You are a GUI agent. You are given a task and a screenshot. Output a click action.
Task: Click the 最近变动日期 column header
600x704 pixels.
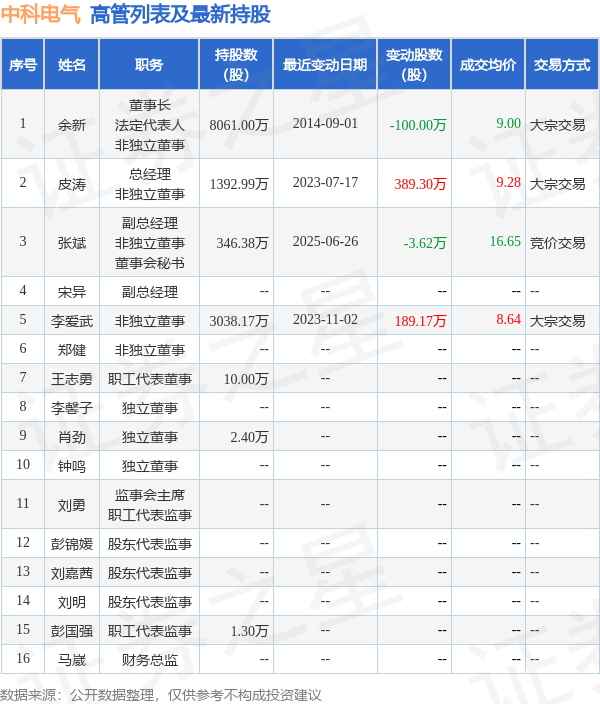coord(324,65)
